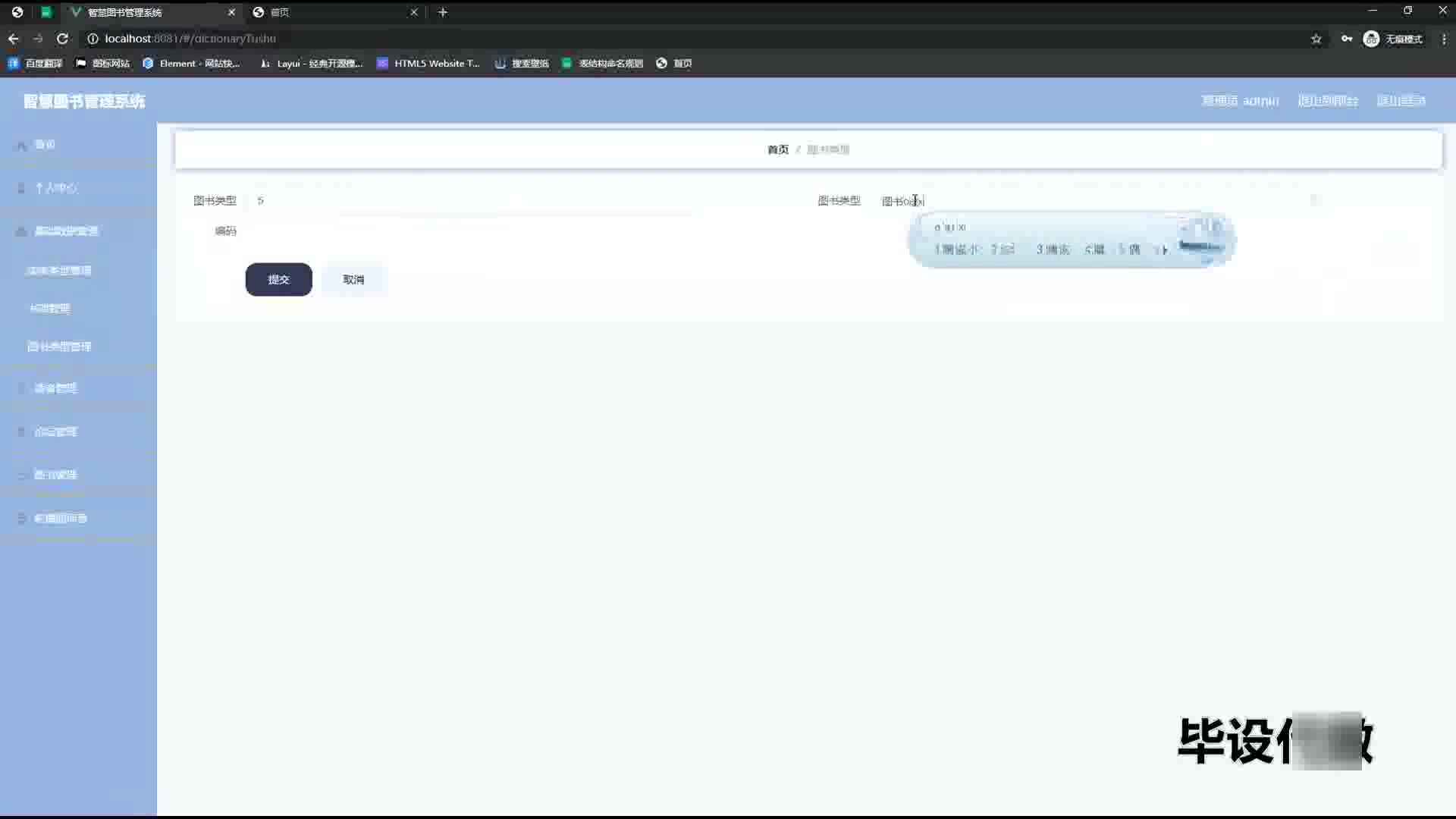
Task: Open a new browser tab
Action: point(443,12)
